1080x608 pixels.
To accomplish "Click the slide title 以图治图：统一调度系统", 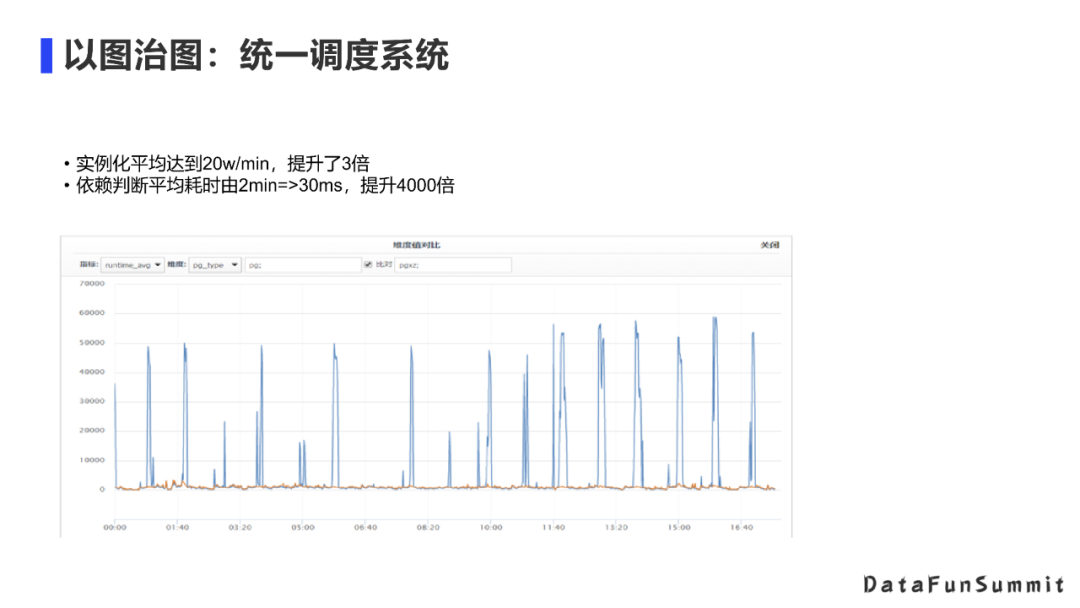I will coord(256,55).
